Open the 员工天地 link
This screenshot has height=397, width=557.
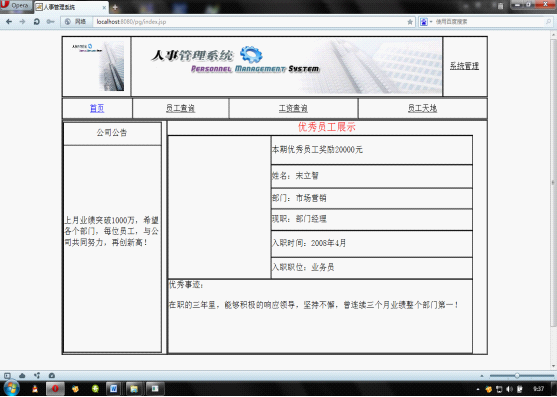pyautogui.click(x=422, y=108)
